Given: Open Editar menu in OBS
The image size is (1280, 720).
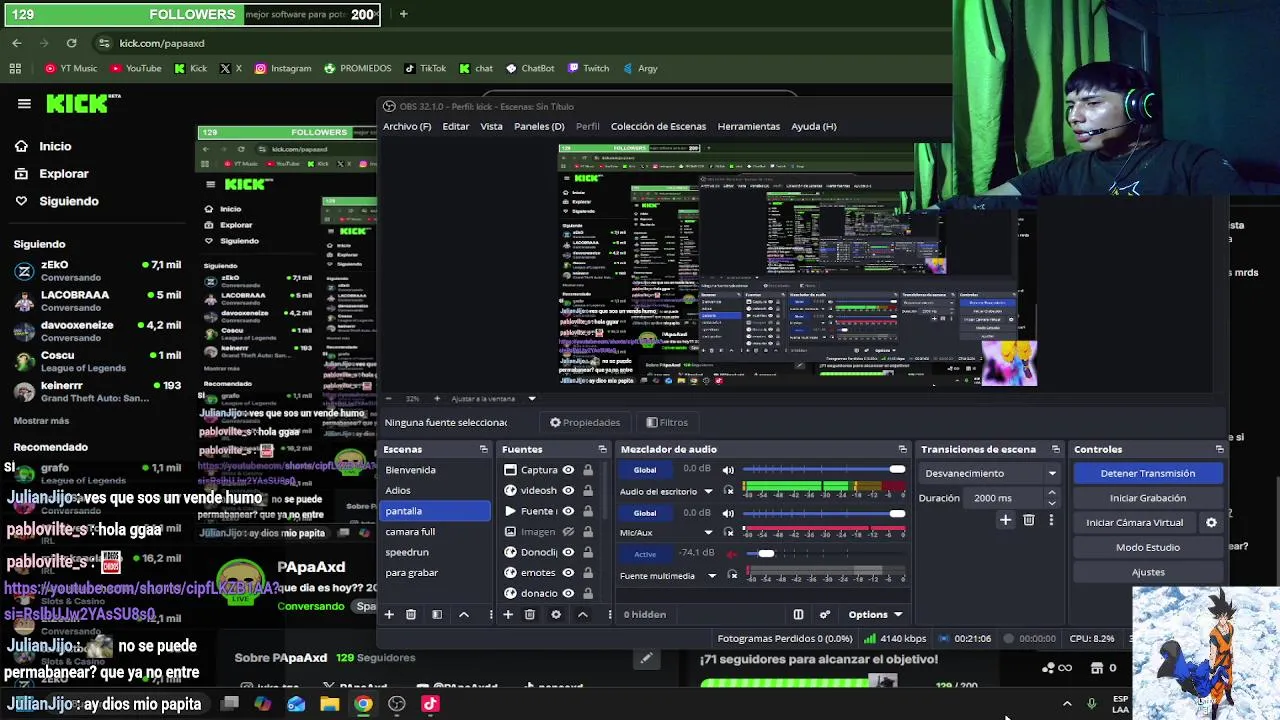Looking at the screenshot, I should [x=456, y=126].
